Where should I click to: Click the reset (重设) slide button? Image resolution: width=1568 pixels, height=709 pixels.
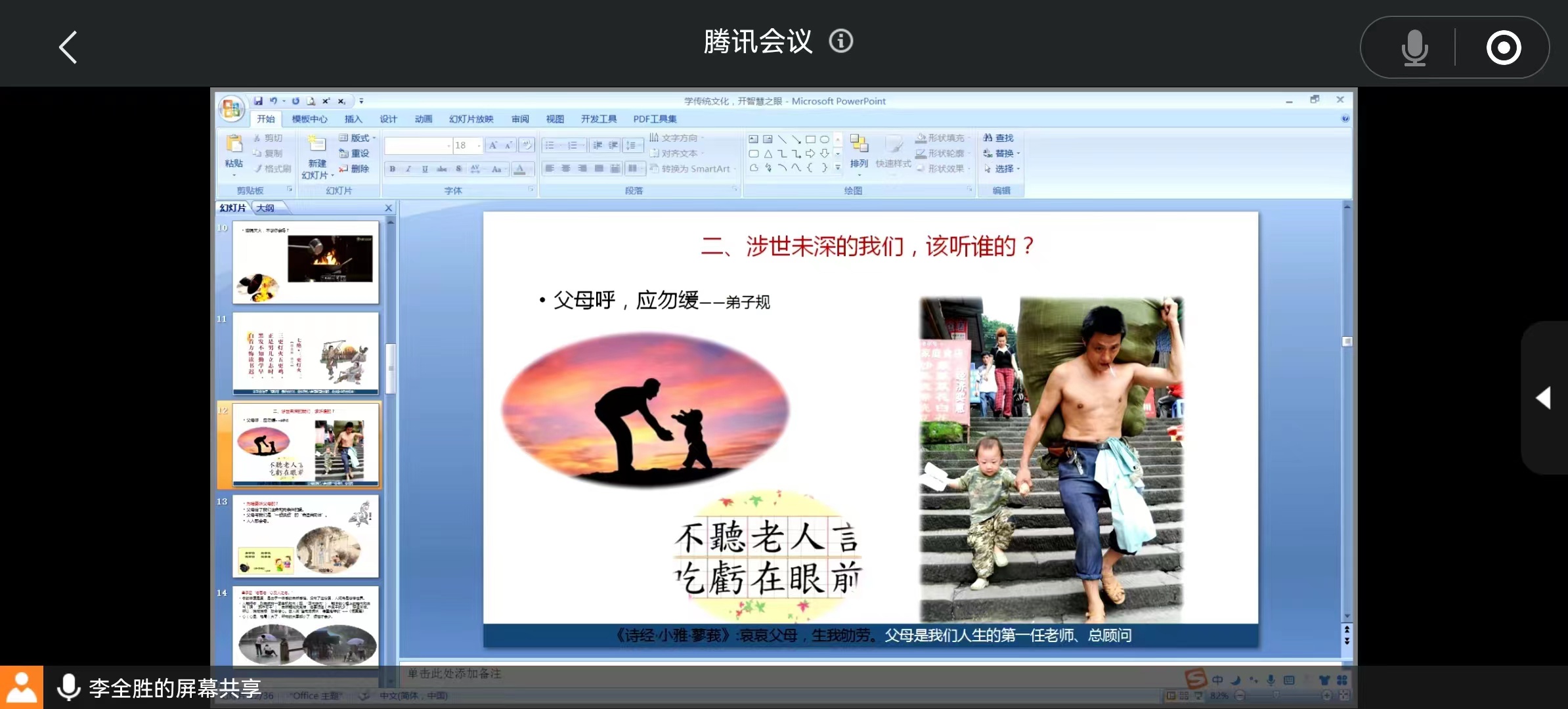(x=355, y=154)
